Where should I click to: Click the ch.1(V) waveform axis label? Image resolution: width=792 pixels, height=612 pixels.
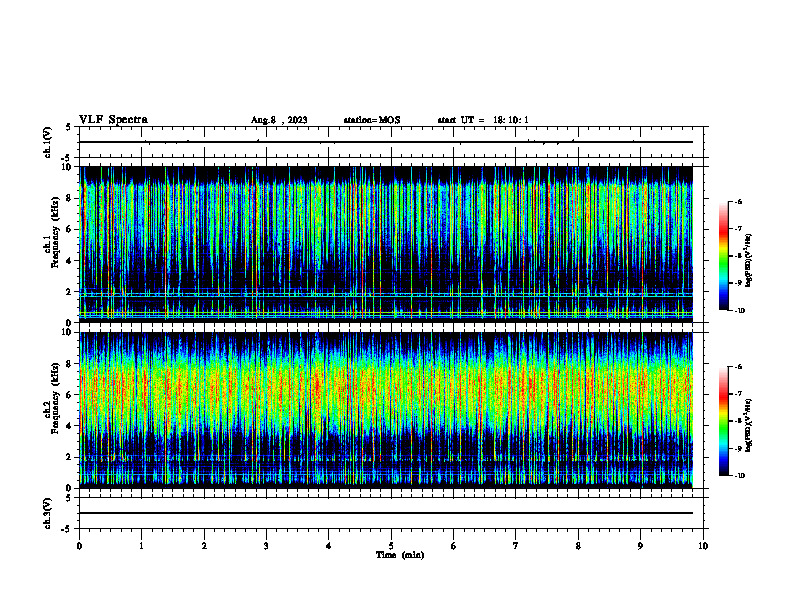click(48, 142)
